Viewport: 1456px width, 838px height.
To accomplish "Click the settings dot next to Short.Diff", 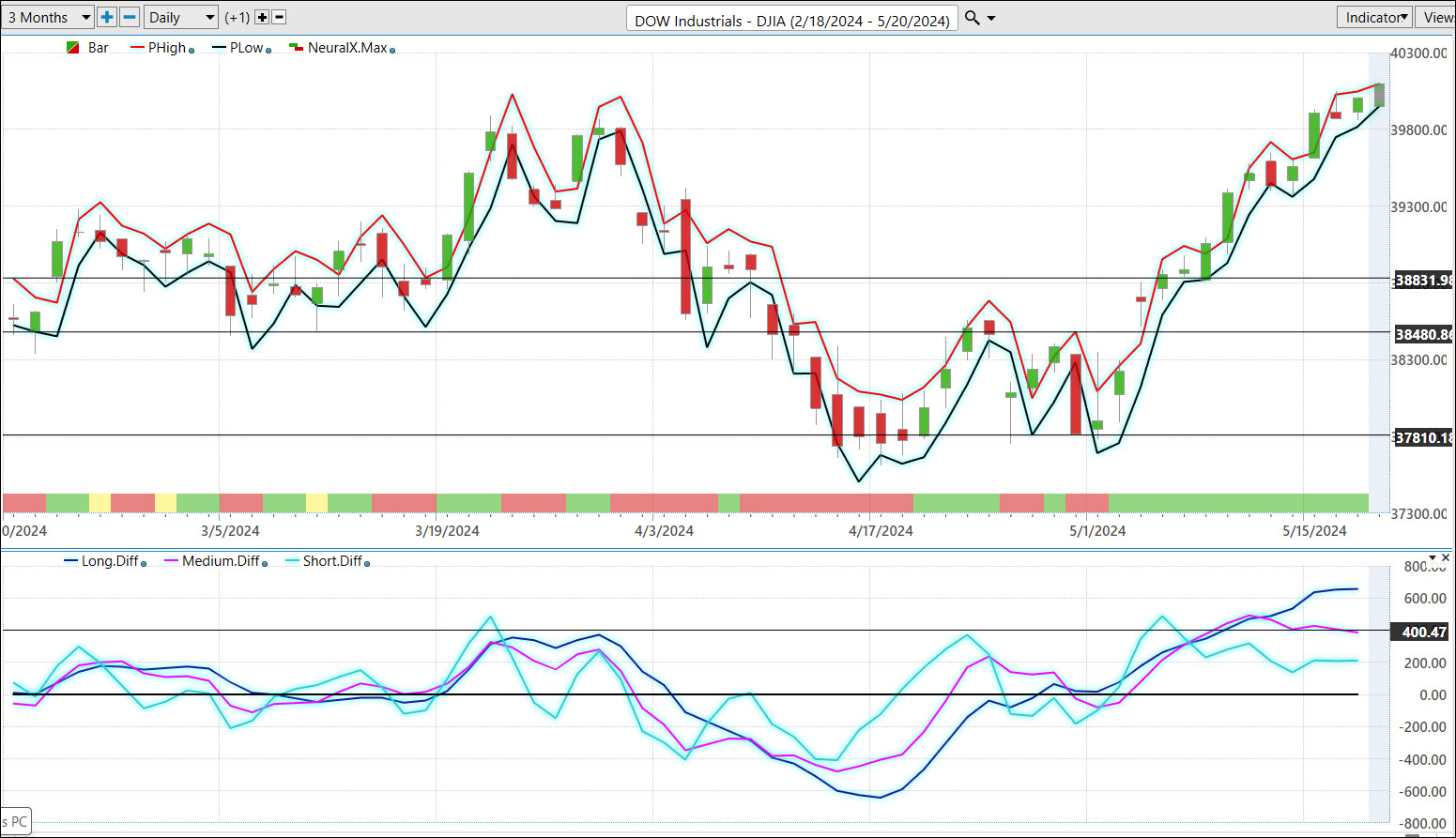I will pos(367,564).
